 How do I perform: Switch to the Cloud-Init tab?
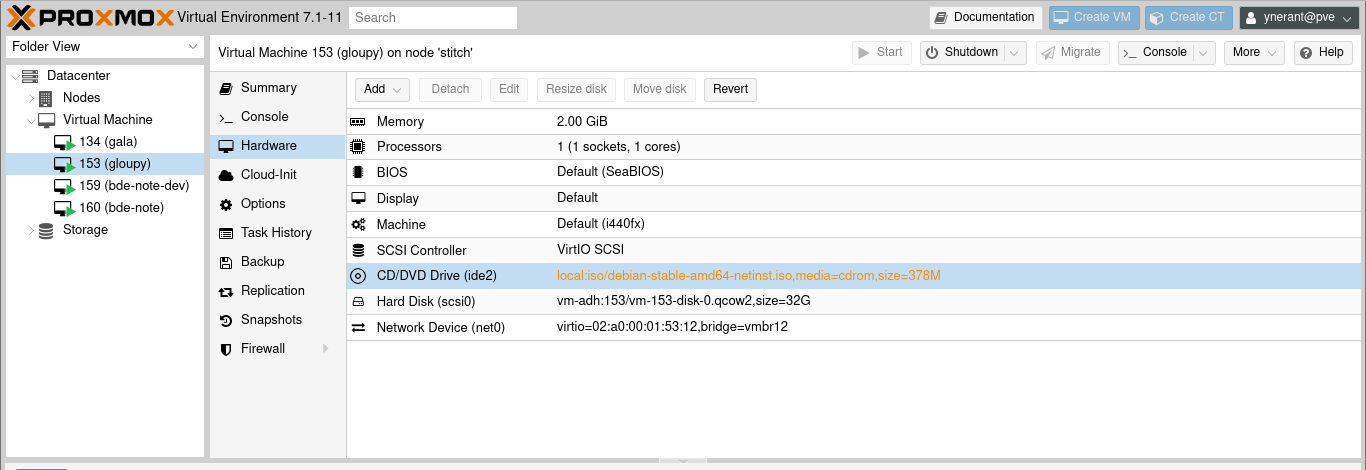tap(268, 175)
